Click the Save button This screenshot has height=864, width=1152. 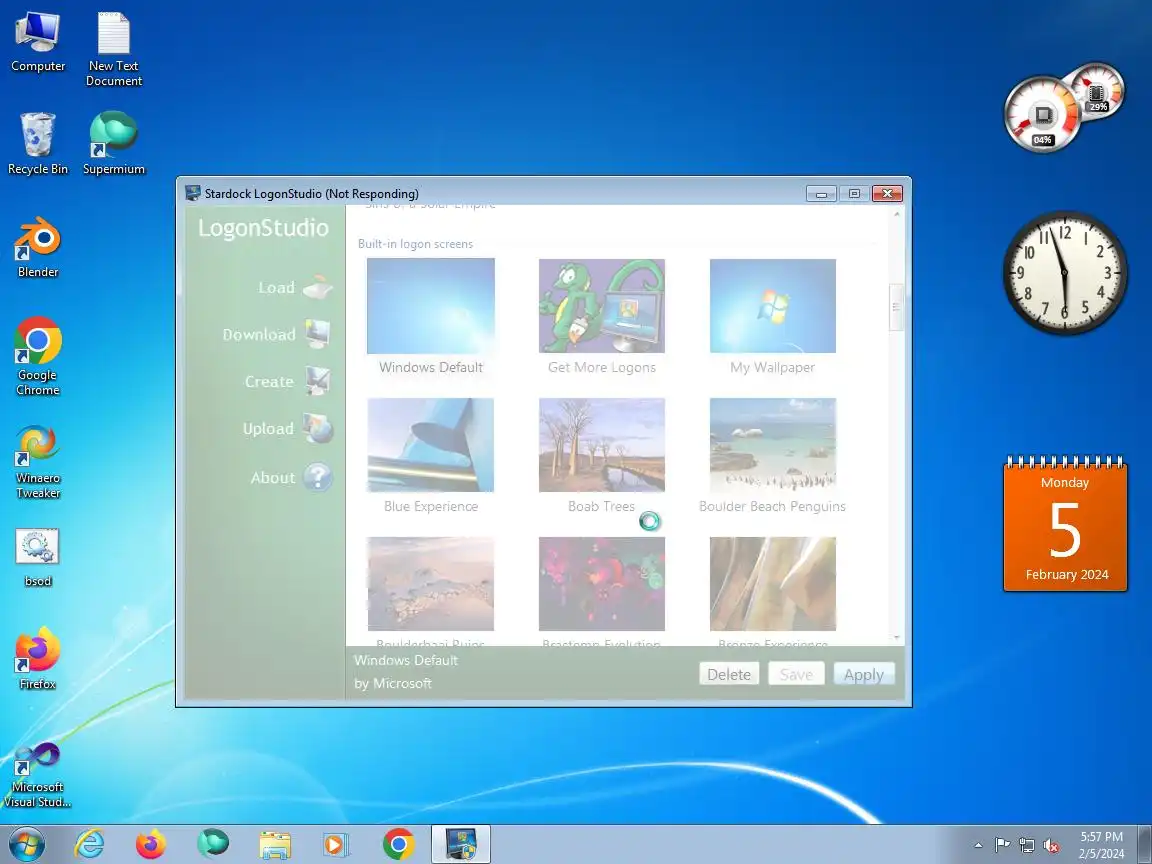[796, 674]
